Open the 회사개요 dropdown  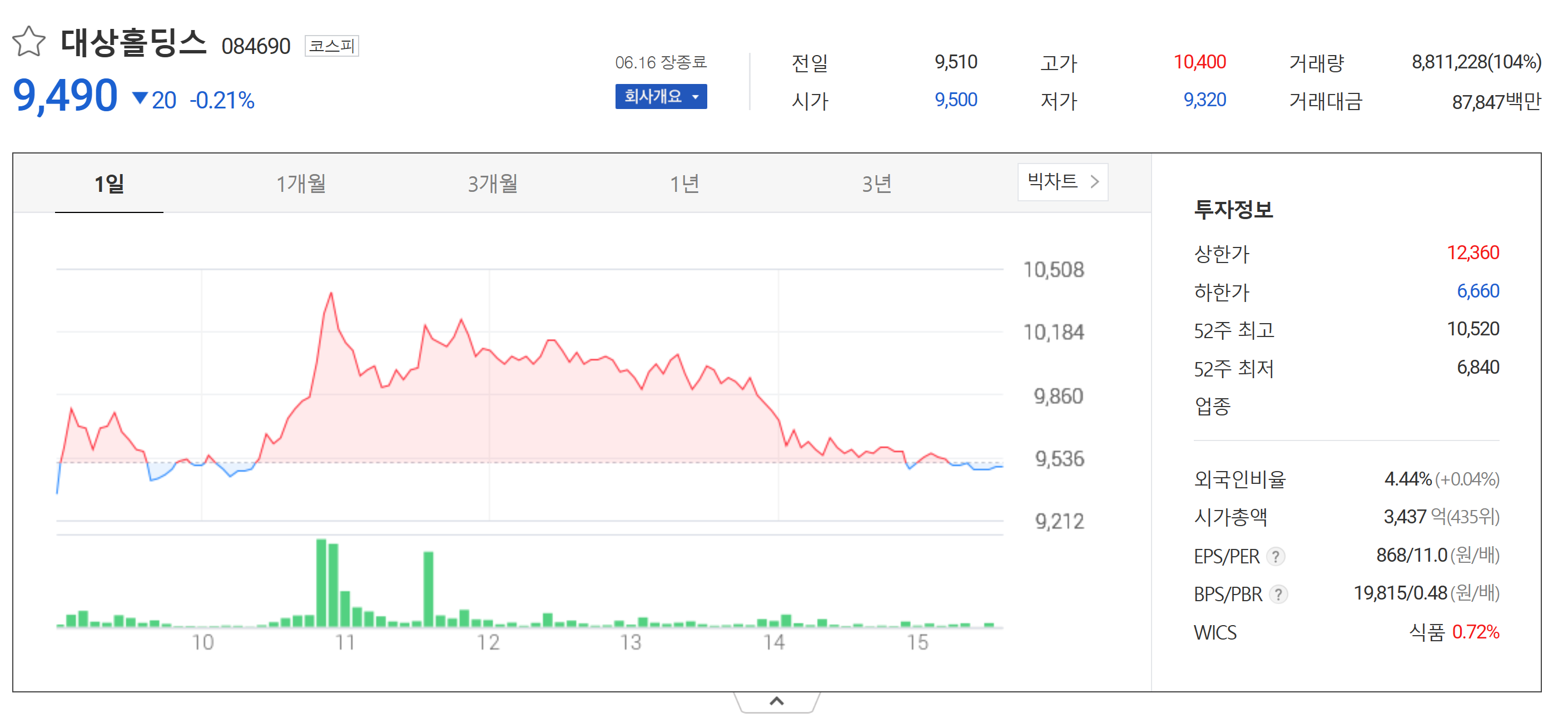[x=661, y=96]
